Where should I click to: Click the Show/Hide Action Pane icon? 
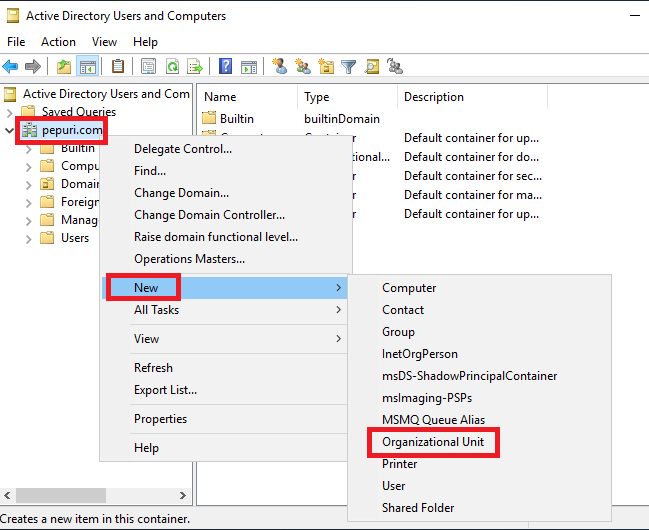pos(249,66)
